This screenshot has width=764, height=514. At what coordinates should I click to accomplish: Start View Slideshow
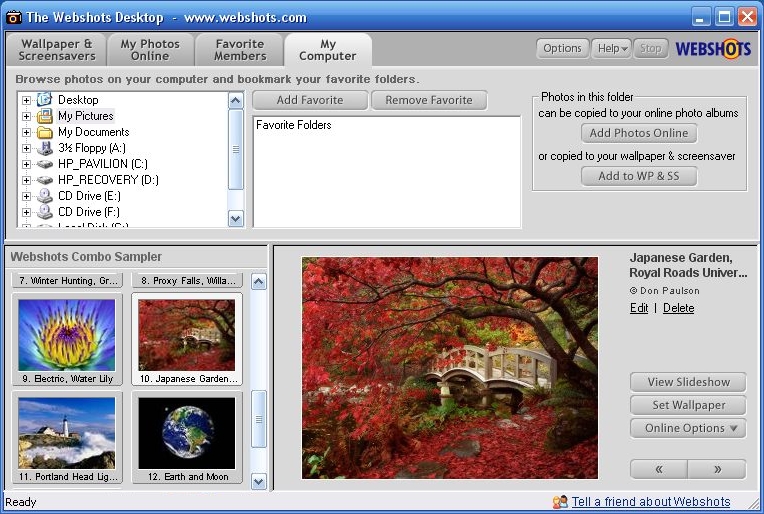688,382
